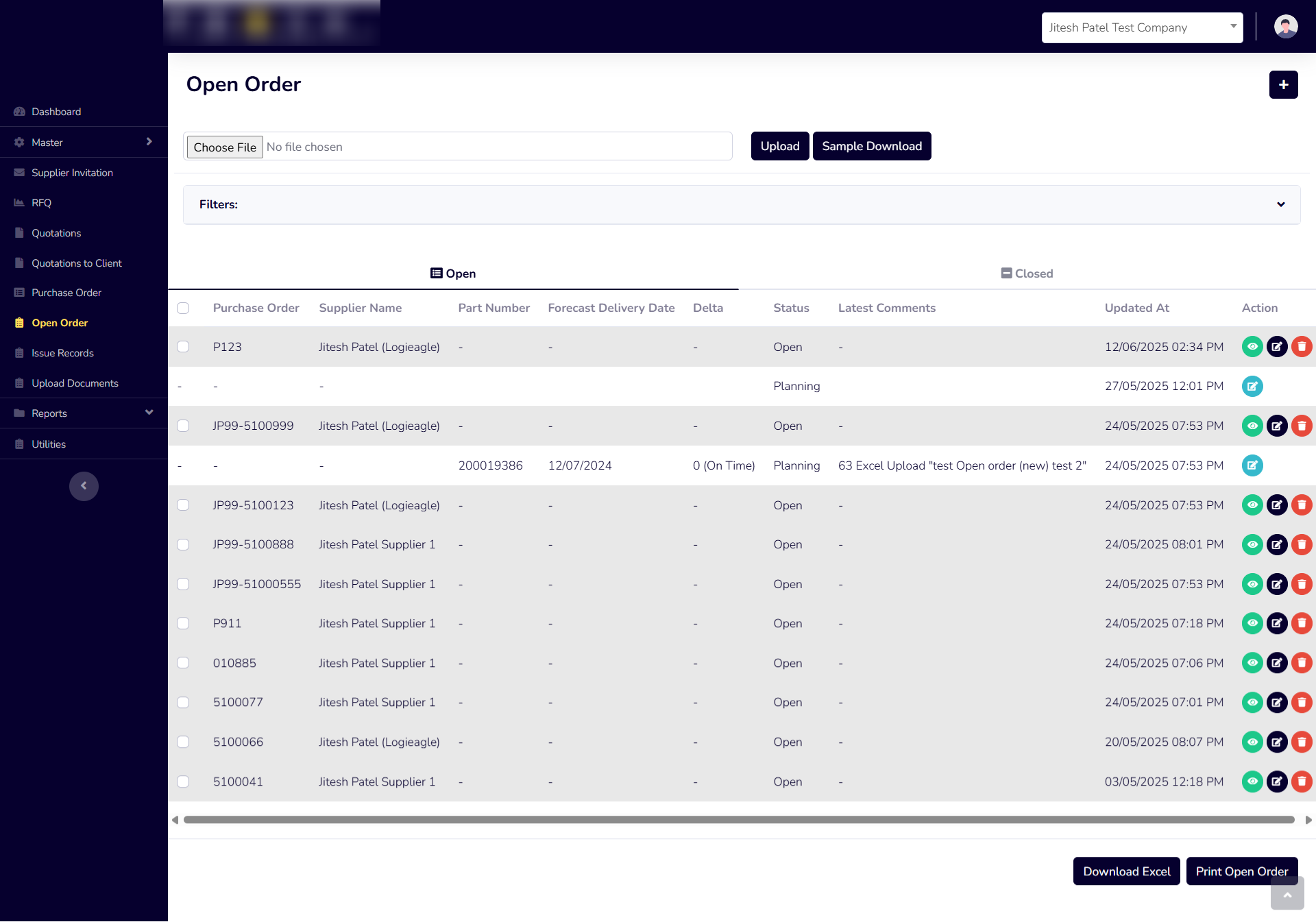The height and width of the screenshot is (922, 1316).
Task: Tick checkbox for JP99-5100123
Action: [x=183, y=505]
